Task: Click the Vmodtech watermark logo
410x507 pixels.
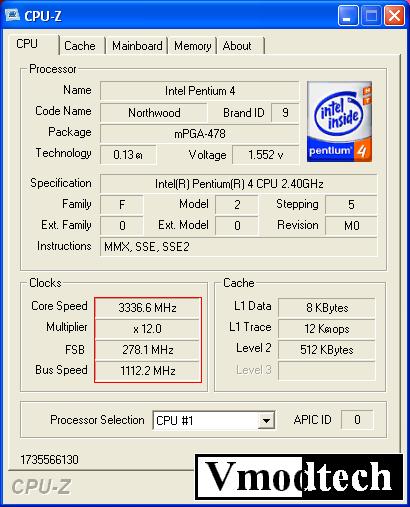Action: 299,477
